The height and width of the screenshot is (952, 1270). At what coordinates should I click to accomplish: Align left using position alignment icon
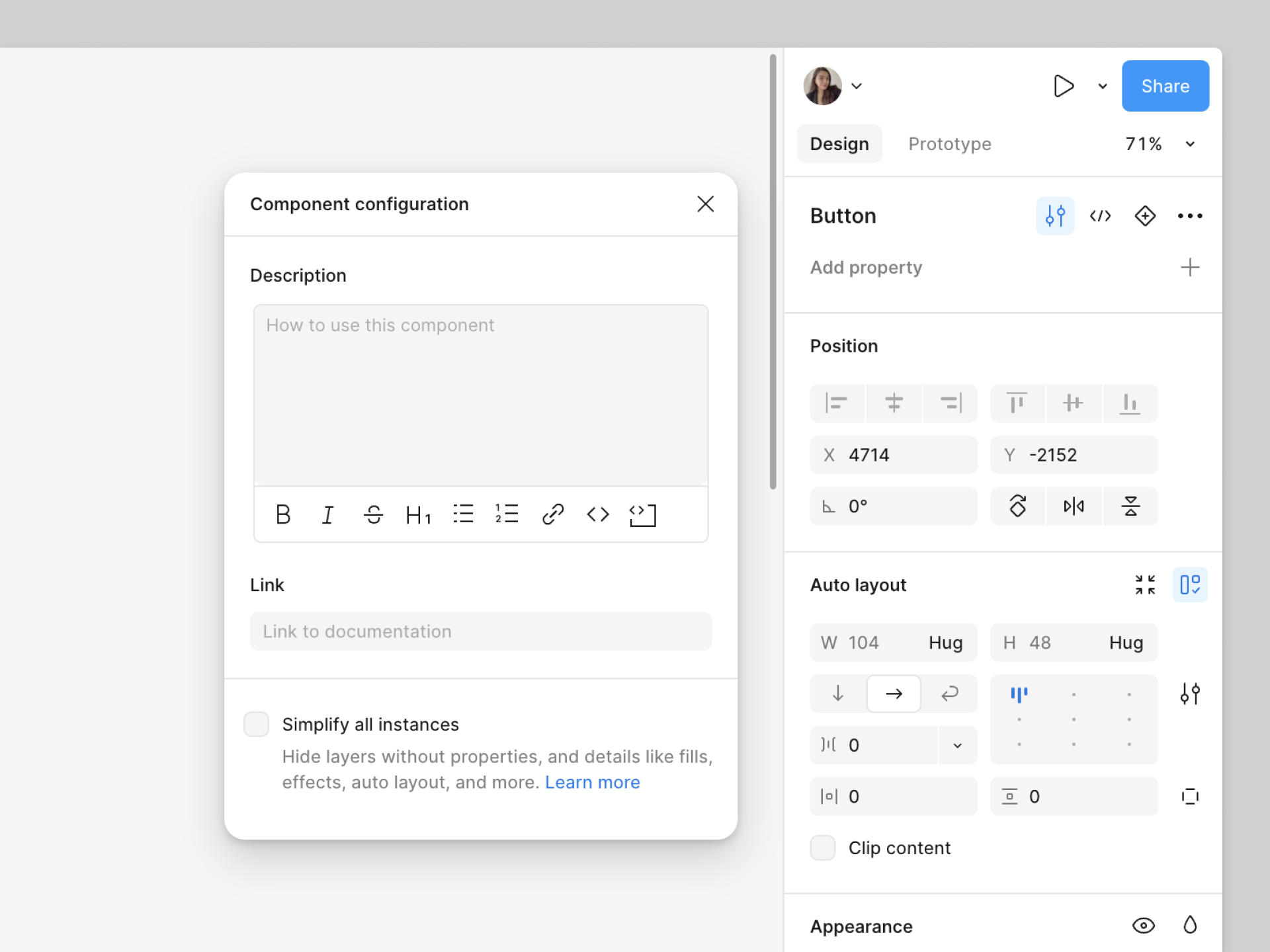pyautogui.click(x=837, y=403)
